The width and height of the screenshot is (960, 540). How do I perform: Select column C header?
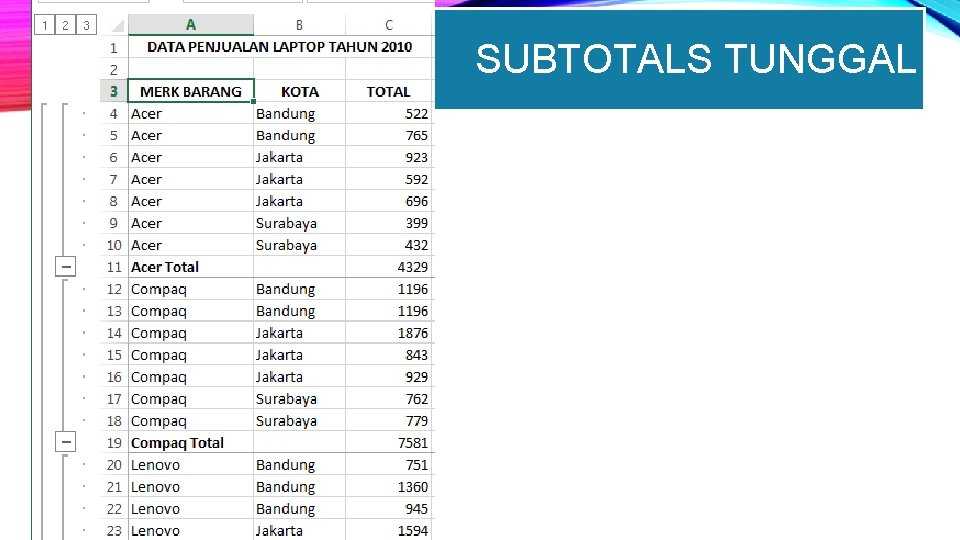pos(389,25)
